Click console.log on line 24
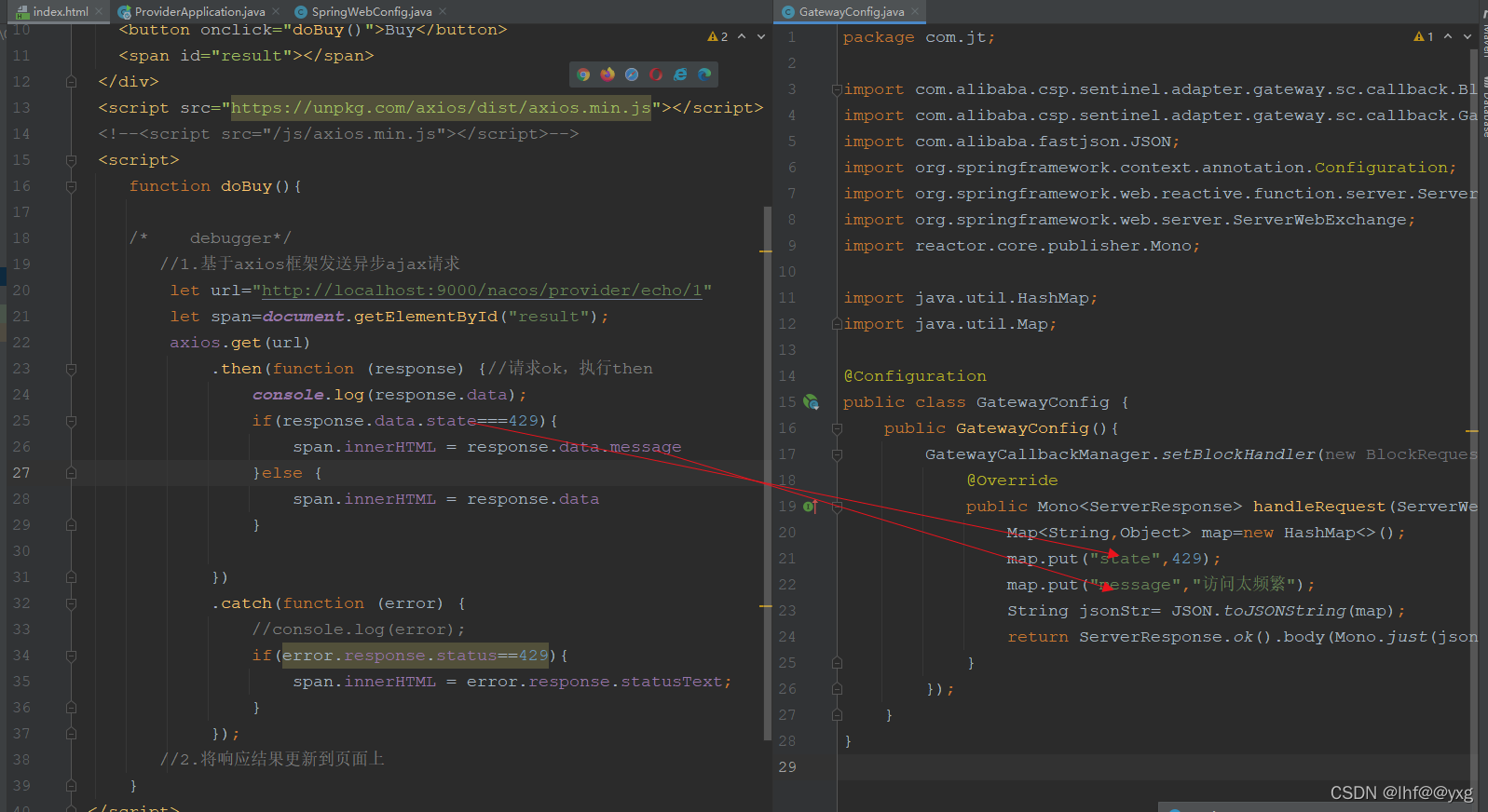Image resolution: width=1488 pixels, height=812 pixels. click(x=307, y=395)
